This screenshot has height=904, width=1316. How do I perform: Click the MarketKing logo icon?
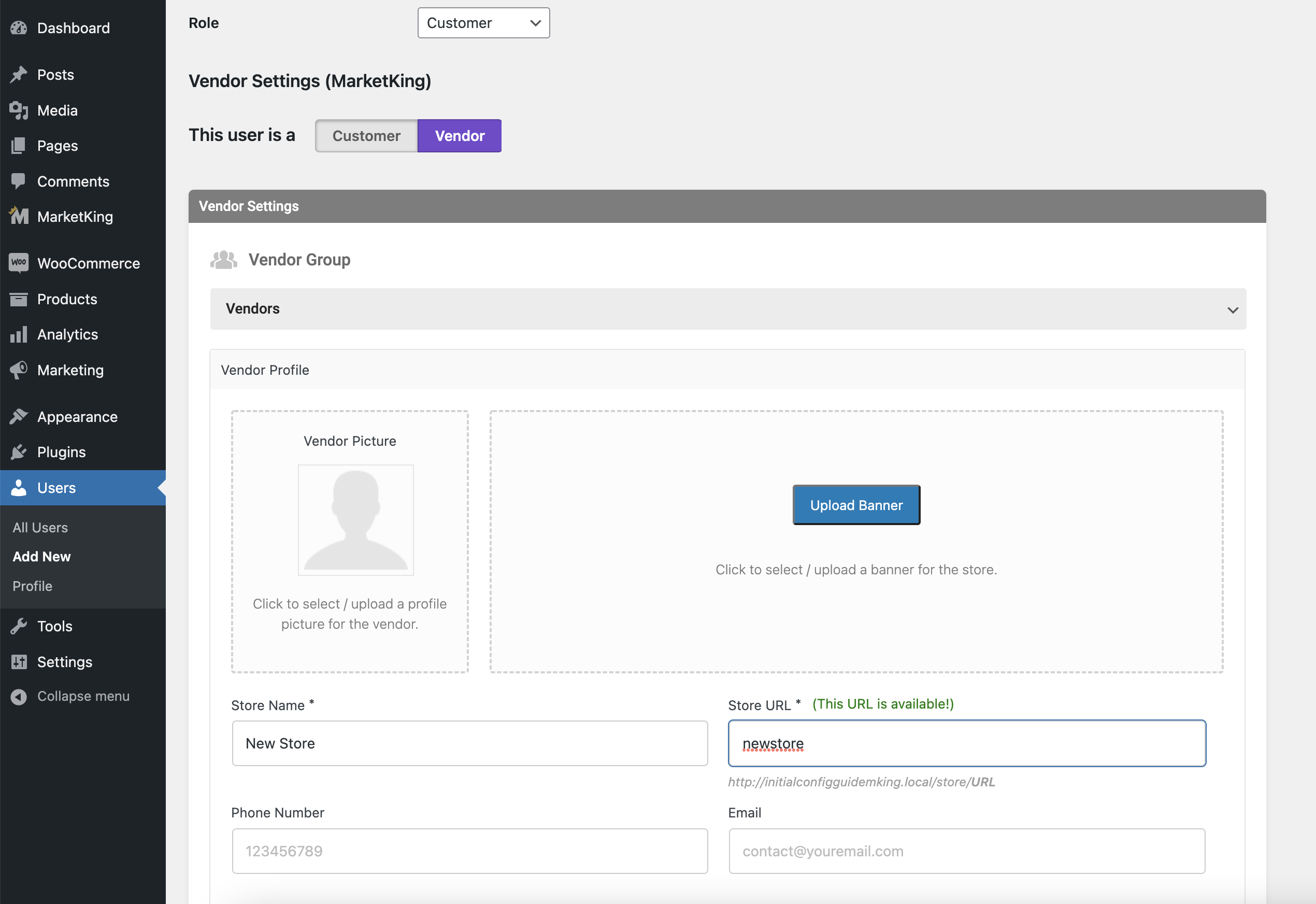point(19,216)
